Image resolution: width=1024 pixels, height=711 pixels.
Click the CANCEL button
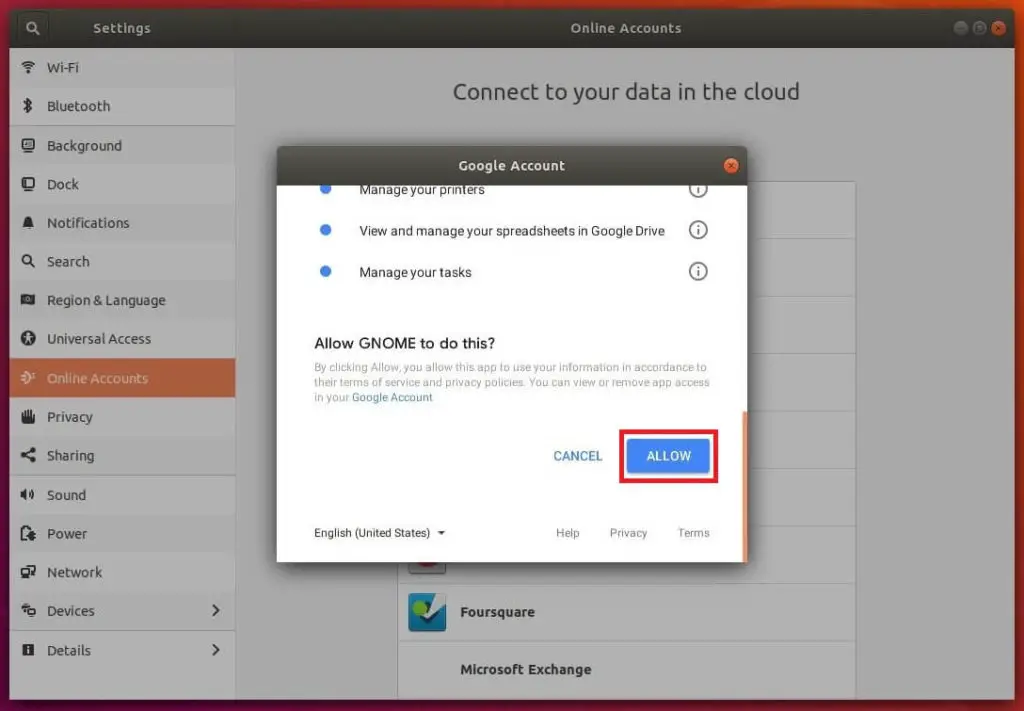pyautogui.click(x=577, y=456)
